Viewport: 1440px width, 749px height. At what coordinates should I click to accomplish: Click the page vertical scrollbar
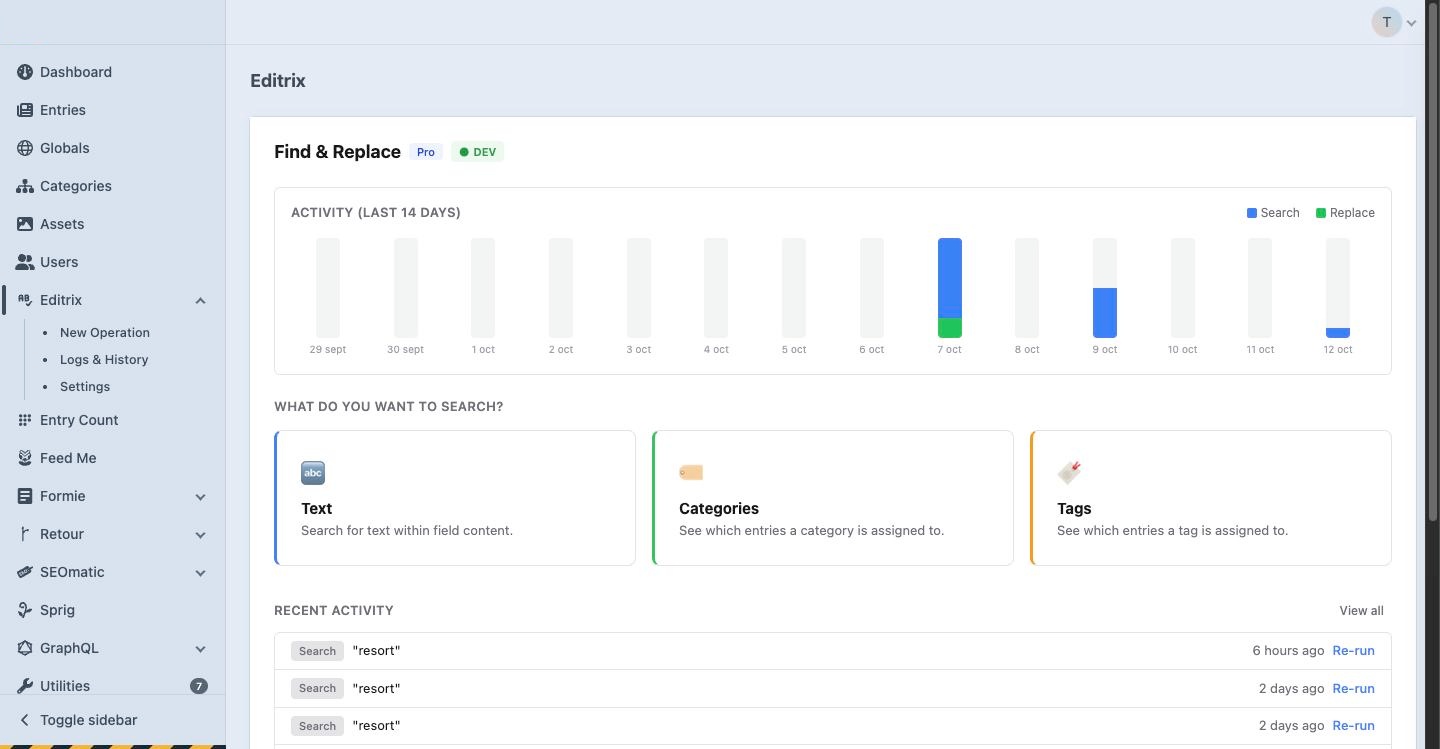pos(1432,260)
